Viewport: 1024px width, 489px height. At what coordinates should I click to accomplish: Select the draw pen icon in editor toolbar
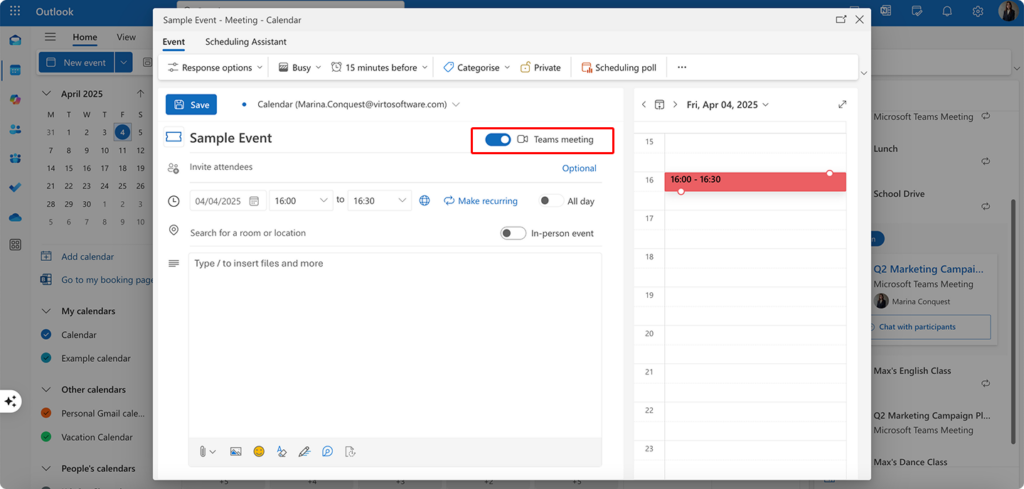tap(304, 451)
